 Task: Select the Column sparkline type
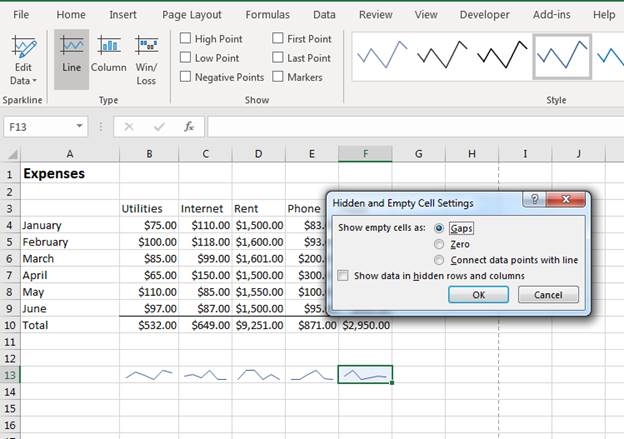109,54
